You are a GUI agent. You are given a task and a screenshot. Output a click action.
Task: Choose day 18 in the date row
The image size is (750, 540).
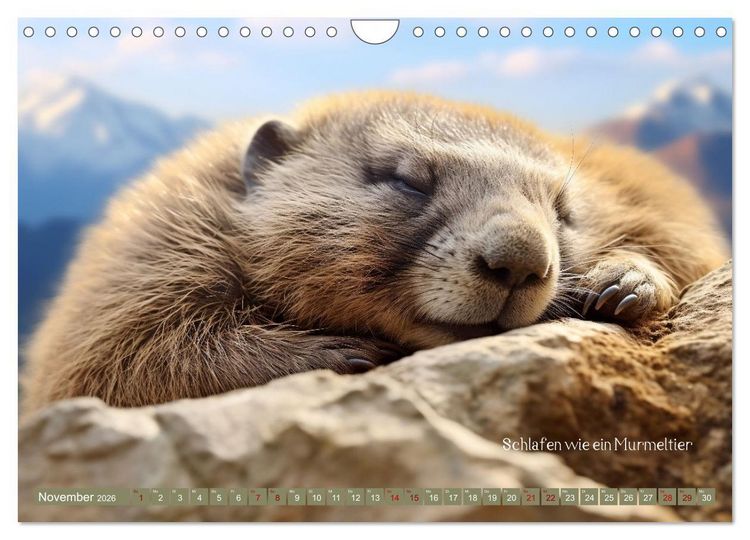coord(473,497)
